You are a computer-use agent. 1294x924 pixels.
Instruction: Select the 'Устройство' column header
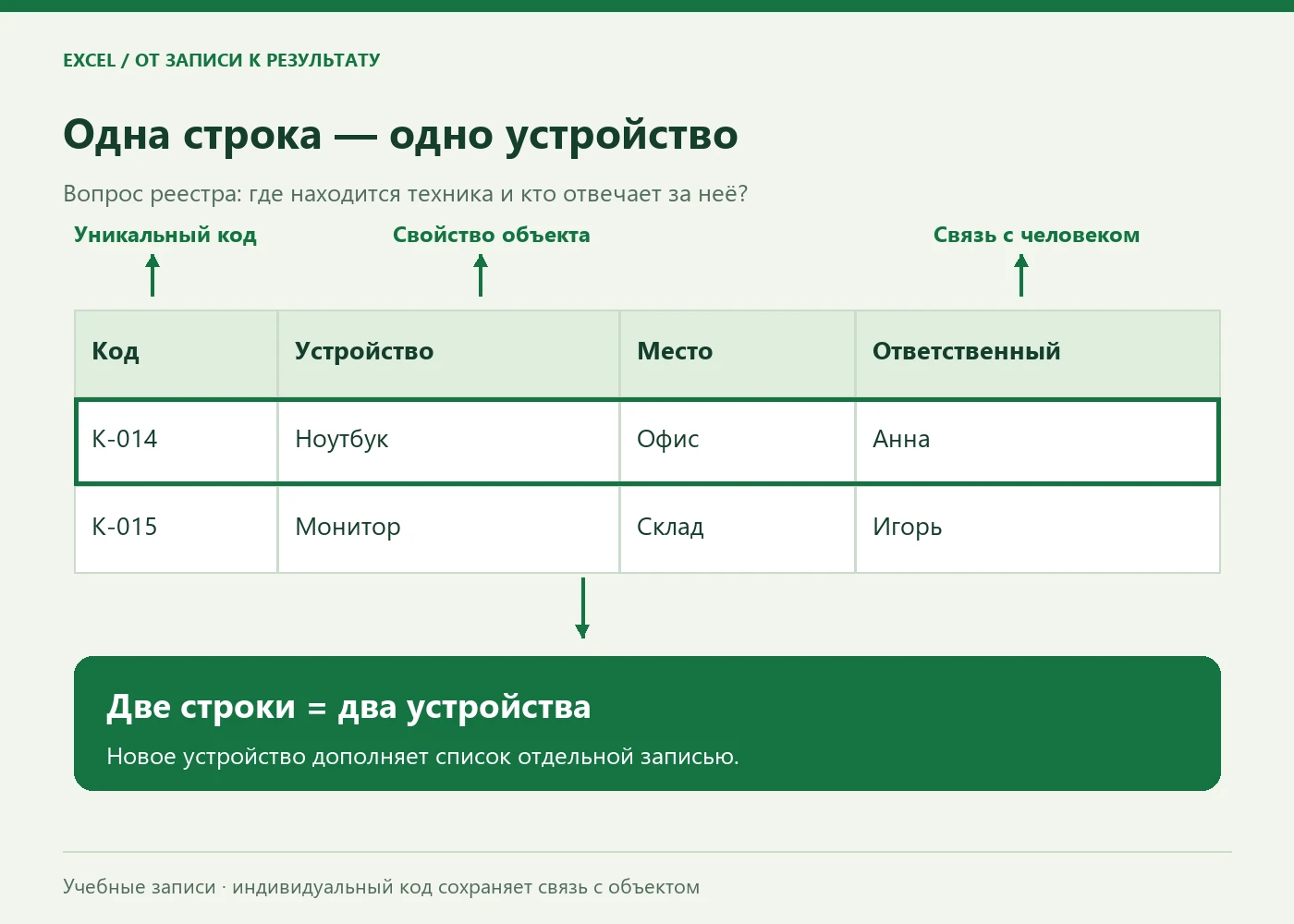448,354
